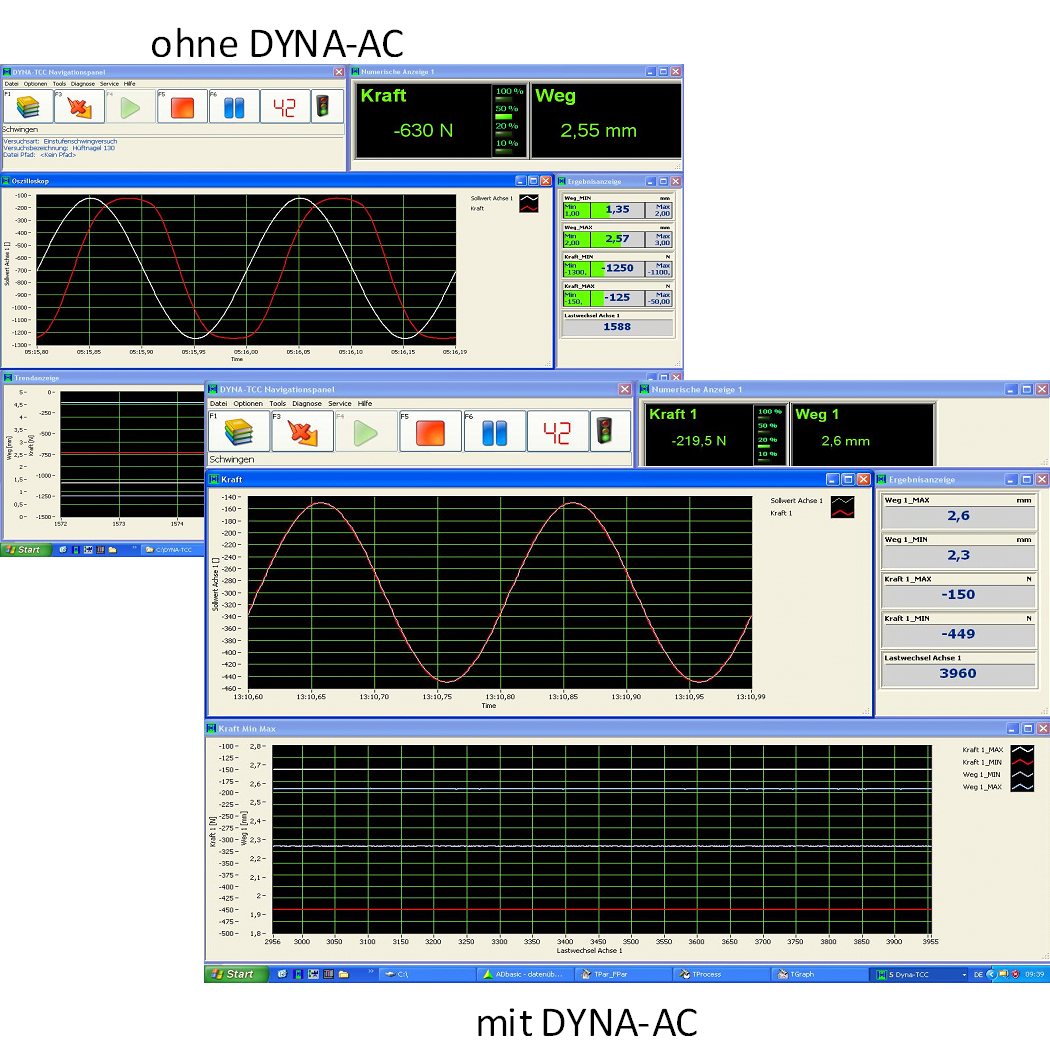1050x1050 pixels.
Task: Click Weg 1_MAX legend color swatch
Action: point(1023,787)
